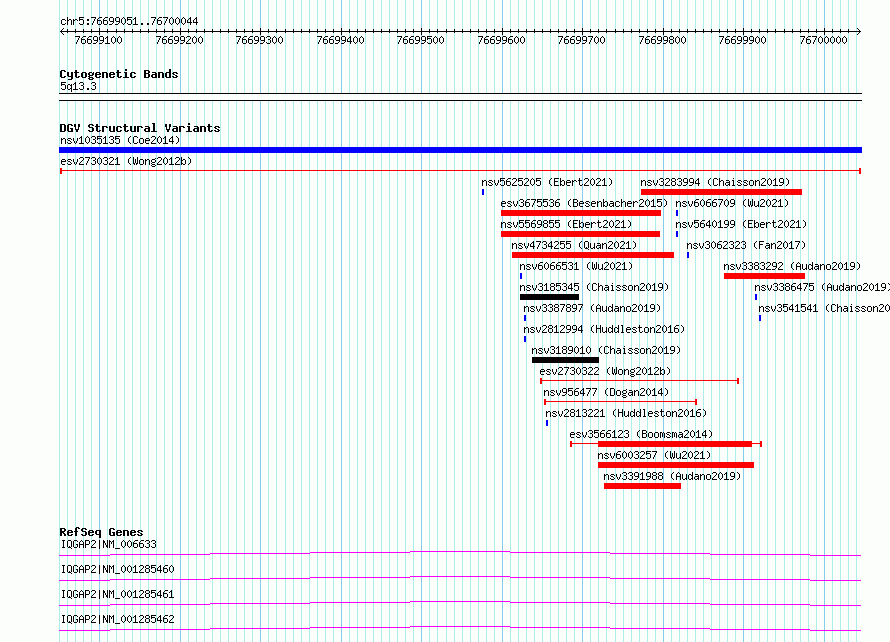Open the IQGAP2|NM_001285460 gene label
Image resolution: width=890 pixels, height=642 pixels.
(x=117, y=569)
